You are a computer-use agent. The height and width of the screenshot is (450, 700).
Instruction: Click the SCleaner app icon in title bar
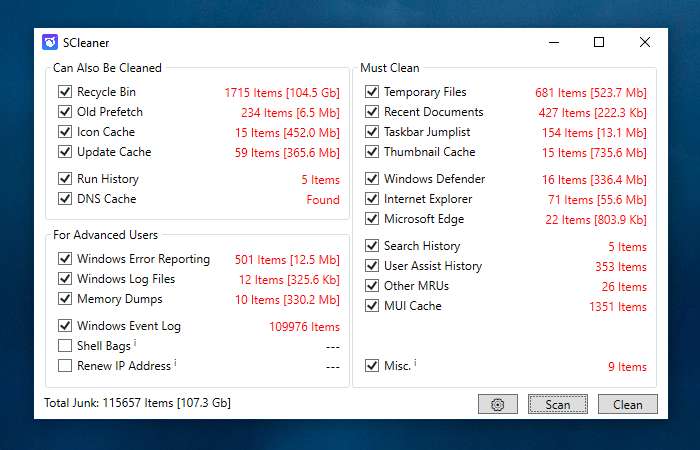tap(50, 42)
